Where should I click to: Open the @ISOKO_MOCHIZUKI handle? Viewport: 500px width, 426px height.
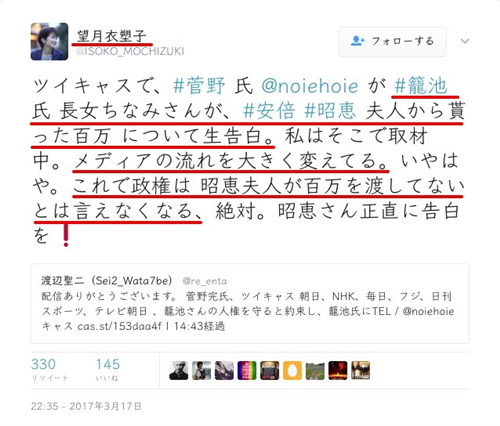click(130, 51)
